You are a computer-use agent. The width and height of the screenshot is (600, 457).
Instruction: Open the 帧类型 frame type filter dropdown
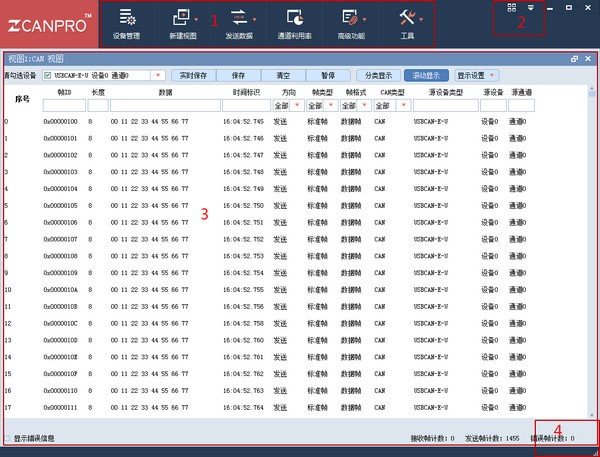330,105
